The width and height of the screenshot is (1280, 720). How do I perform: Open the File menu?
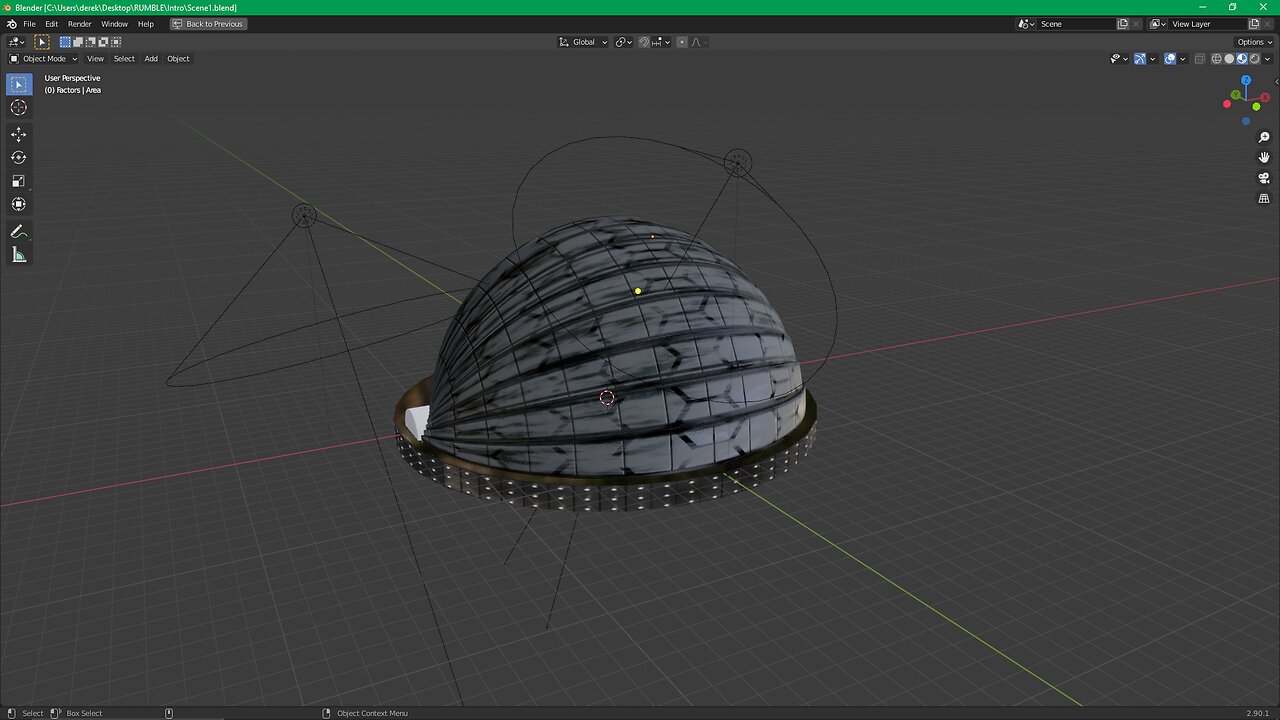(x=29, y=24)
